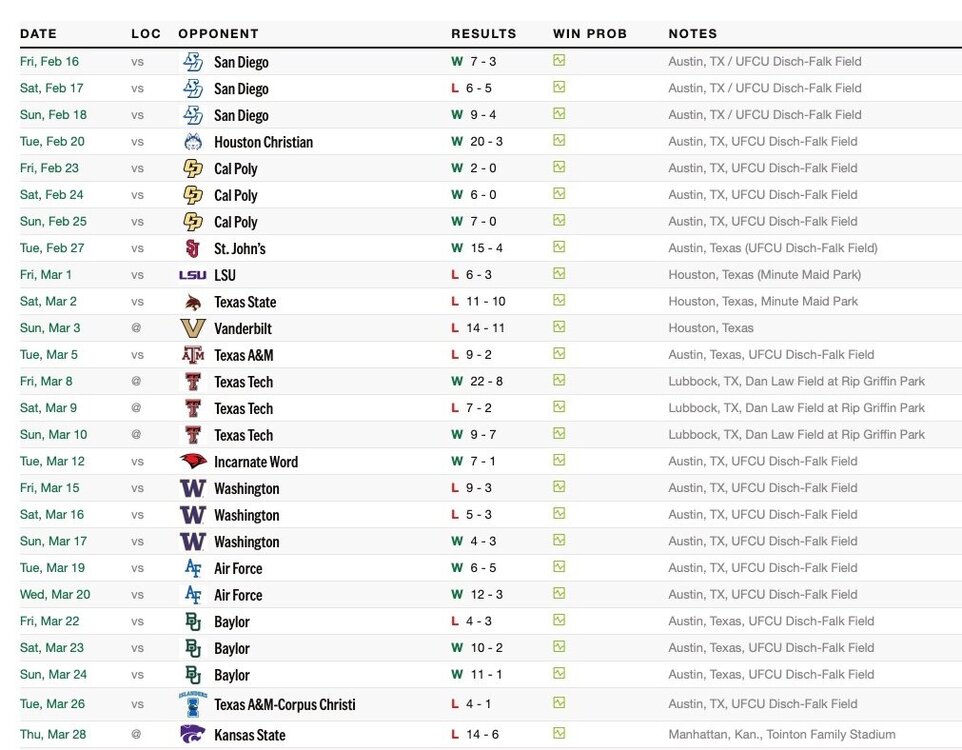962x750 pixels.
Task: Click the Incarnate Word cardinal logo
Action: 193,461
